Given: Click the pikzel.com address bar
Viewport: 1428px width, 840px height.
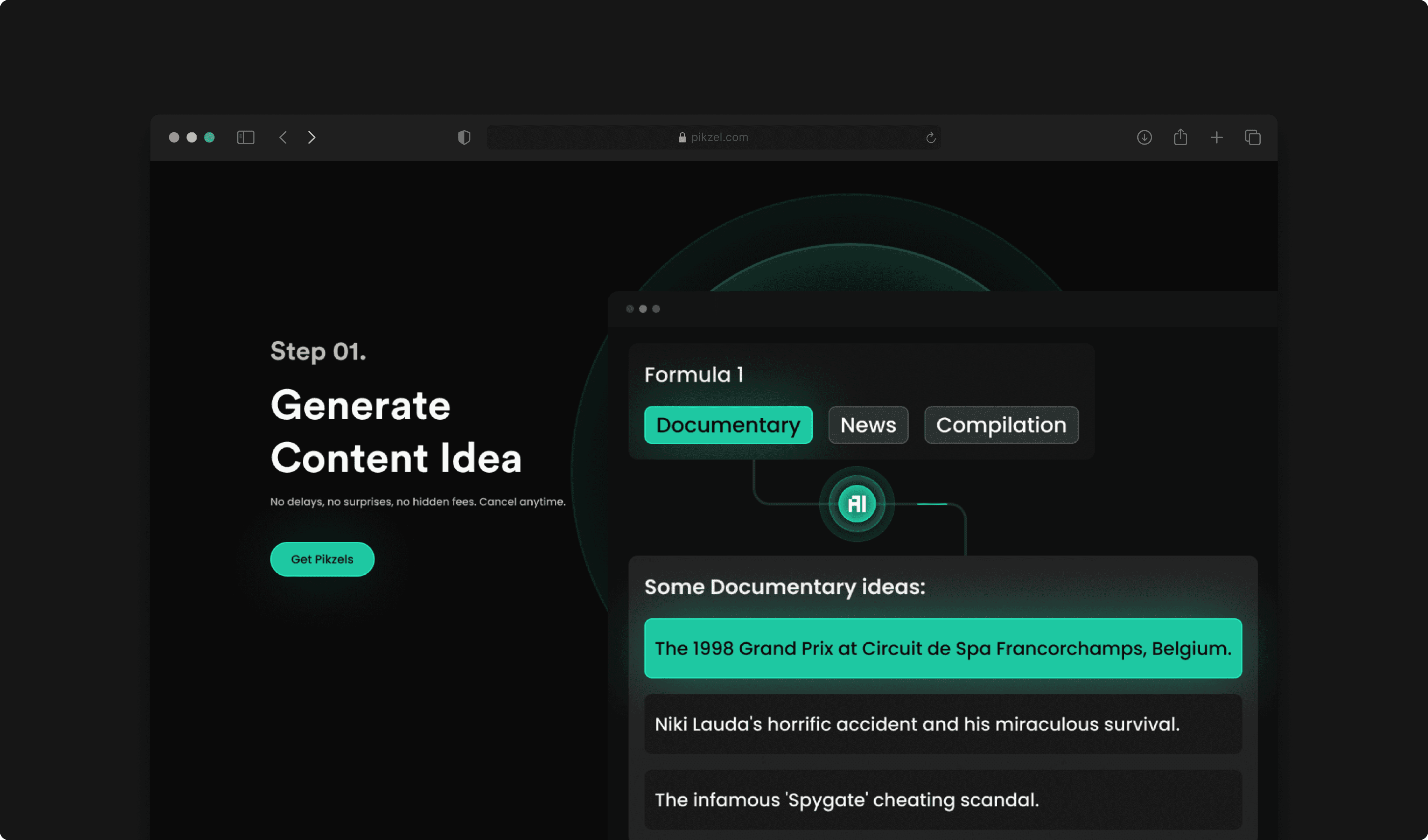Looking at the screenshot, I should (x=713, y=138).
